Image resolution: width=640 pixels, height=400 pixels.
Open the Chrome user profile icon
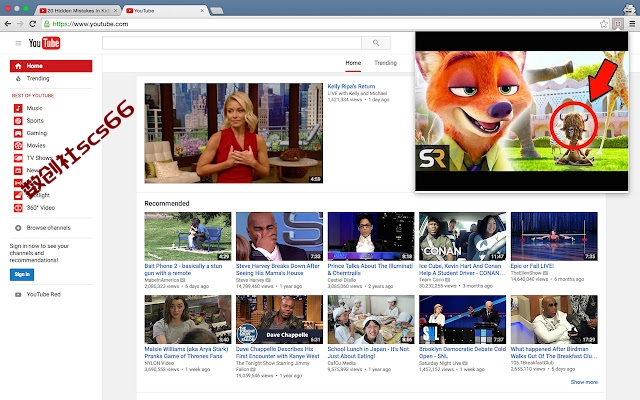[630, 9]
